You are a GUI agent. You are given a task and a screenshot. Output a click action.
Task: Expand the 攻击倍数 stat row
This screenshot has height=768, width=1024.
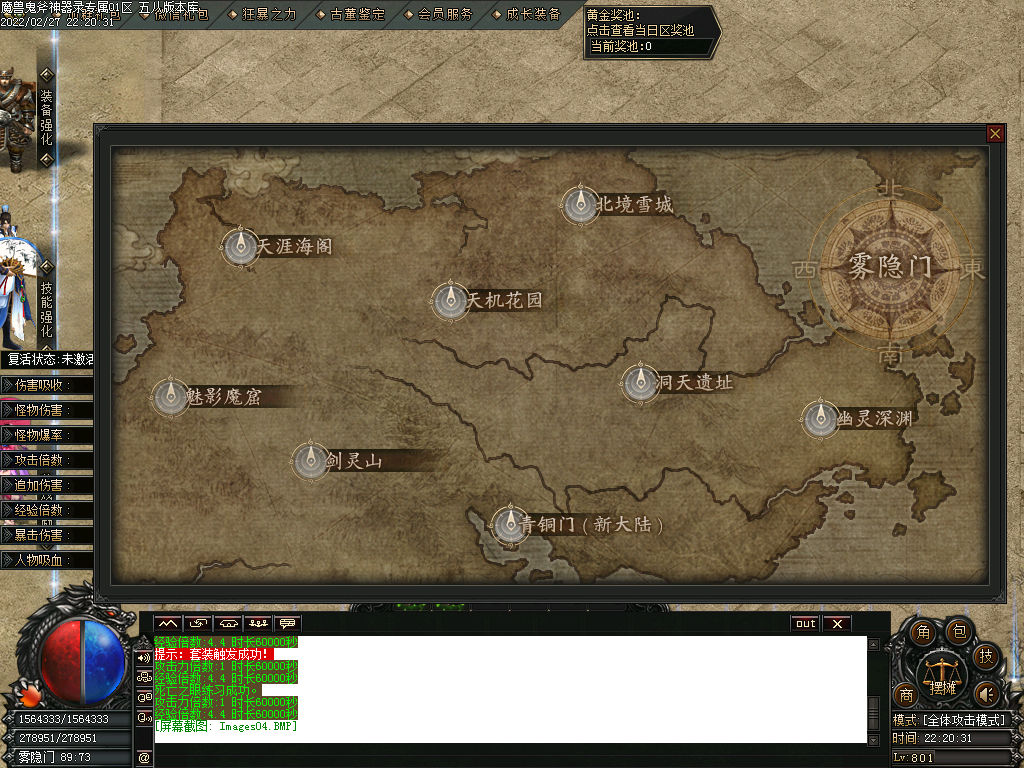tap(46, 460)
